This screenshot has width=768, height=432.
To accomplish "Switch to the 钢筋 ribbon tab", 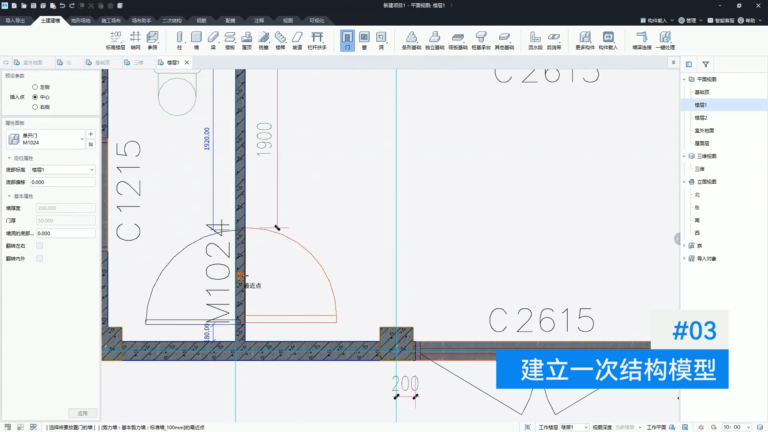I will (201, 21).
